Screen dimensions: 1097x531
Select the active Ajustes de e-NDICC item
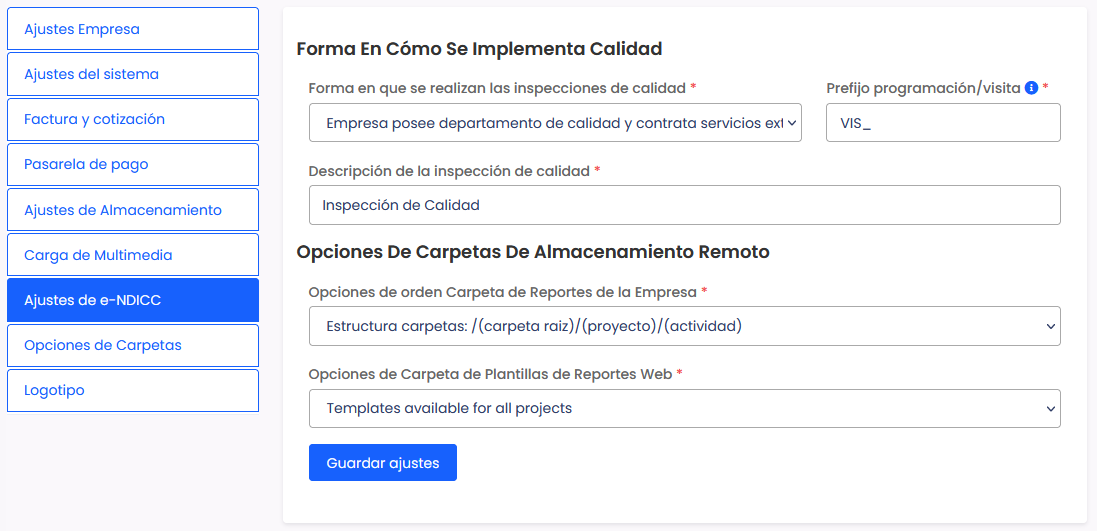pyautogui.click(x=133, y=300)
